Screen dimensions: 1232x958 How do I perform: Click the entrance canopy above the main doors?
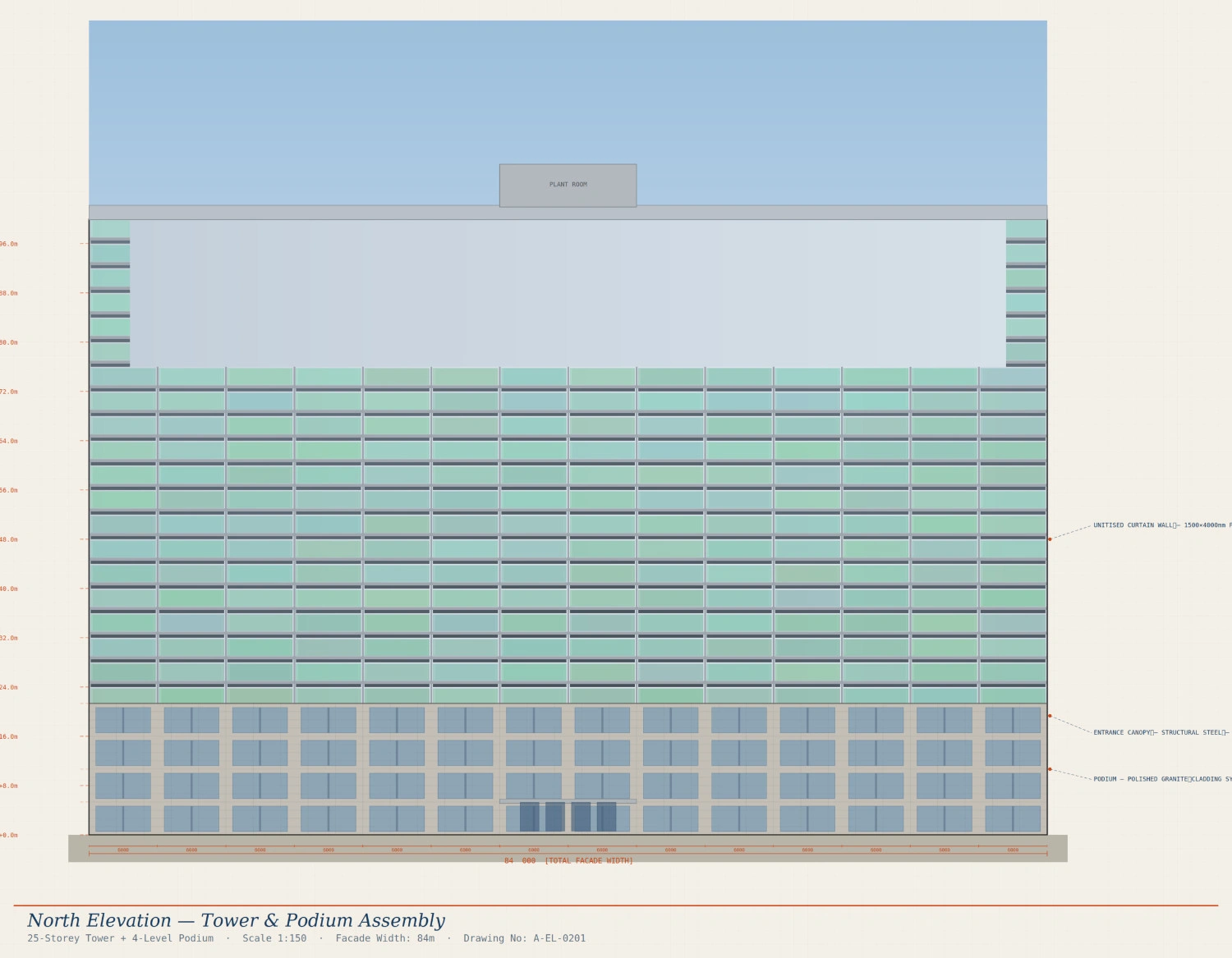[x=568, y=801]
